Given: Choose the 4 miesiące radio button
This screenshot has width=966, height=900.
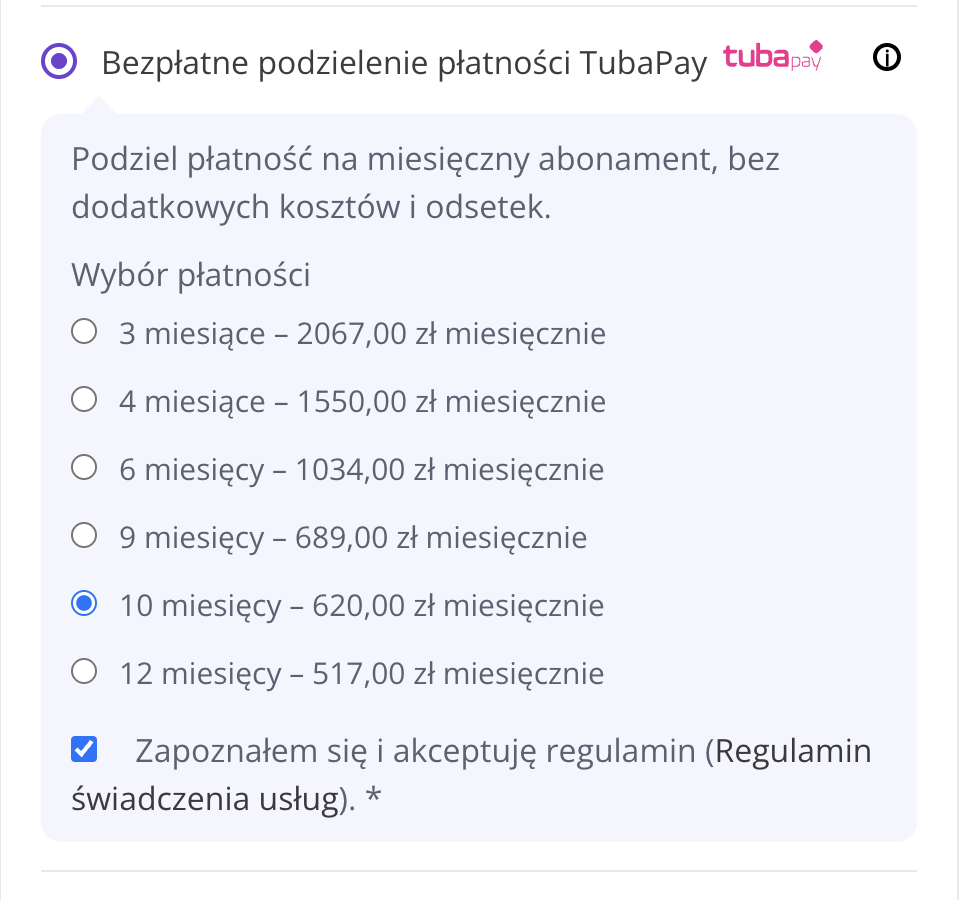Looking at the screenshot, I should 84,399.
